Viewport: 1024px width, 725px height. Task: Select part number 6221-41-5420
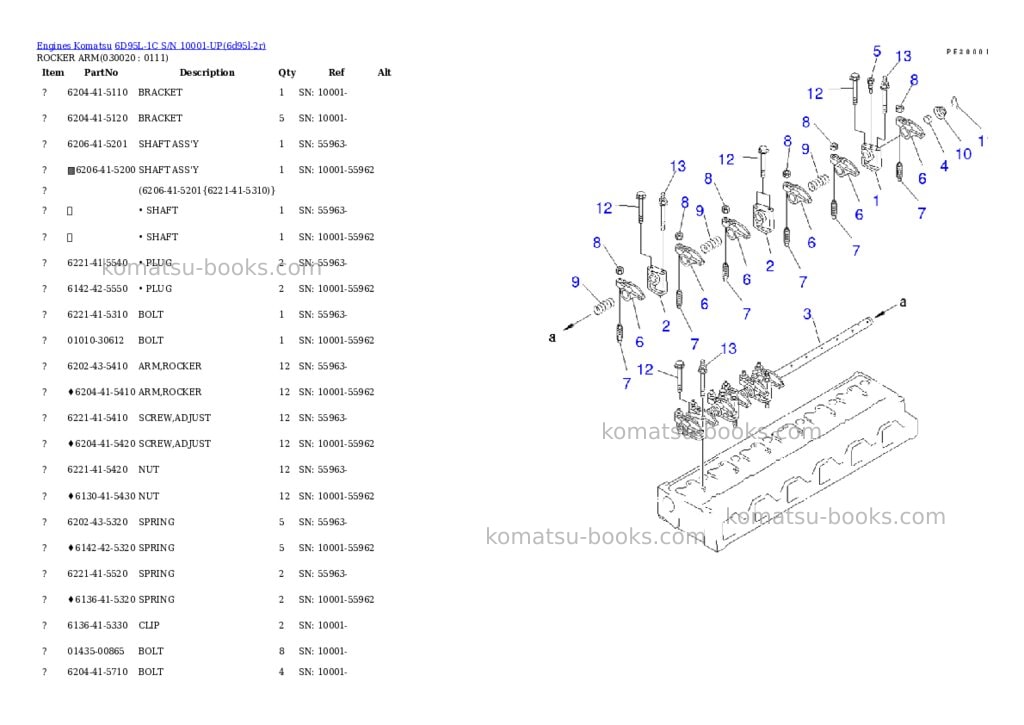click(97, 470)
